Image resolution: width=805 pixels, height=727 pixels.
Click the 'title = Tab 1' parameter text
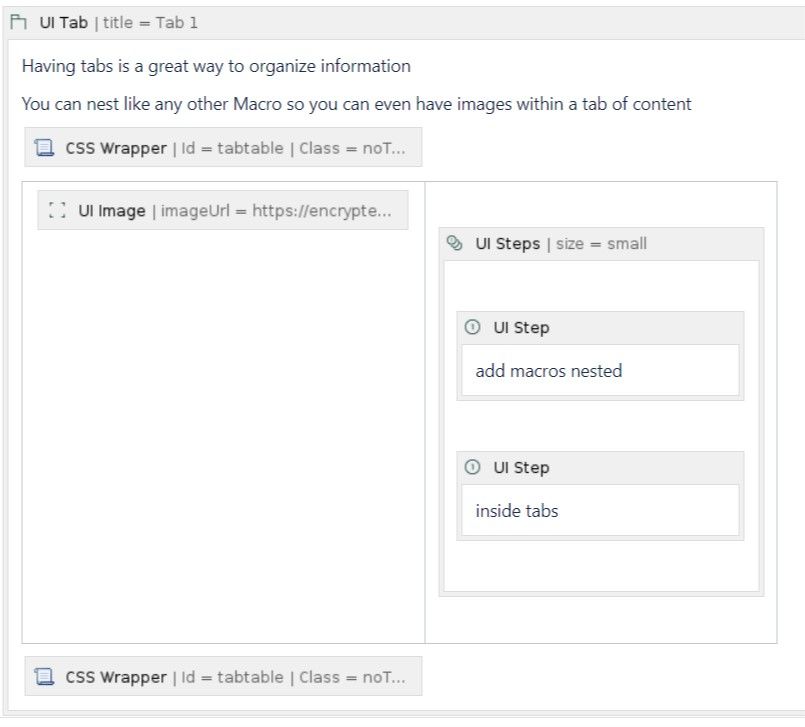tap(150, 23)
